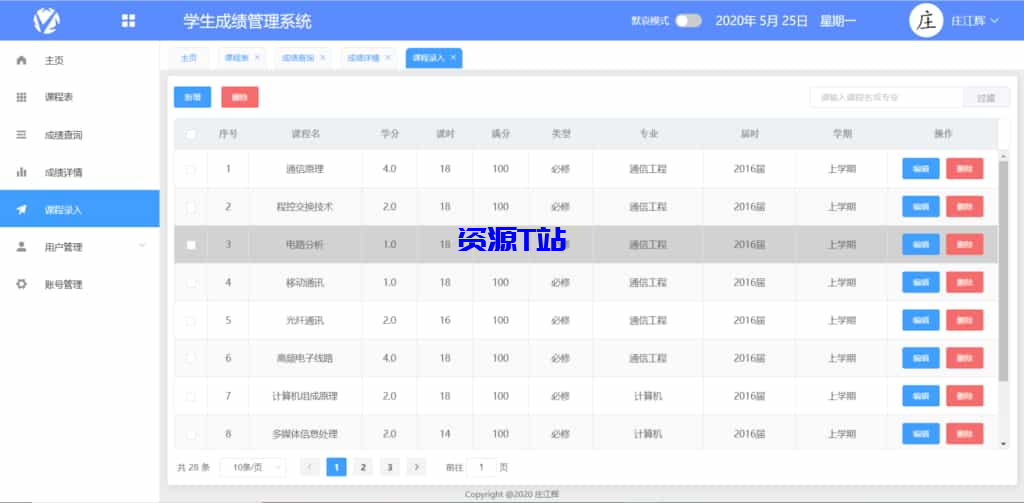This screenshot has width=1024, height=503.
Task: Click the person icon beside 用户管理
Action: coord(21,247)
